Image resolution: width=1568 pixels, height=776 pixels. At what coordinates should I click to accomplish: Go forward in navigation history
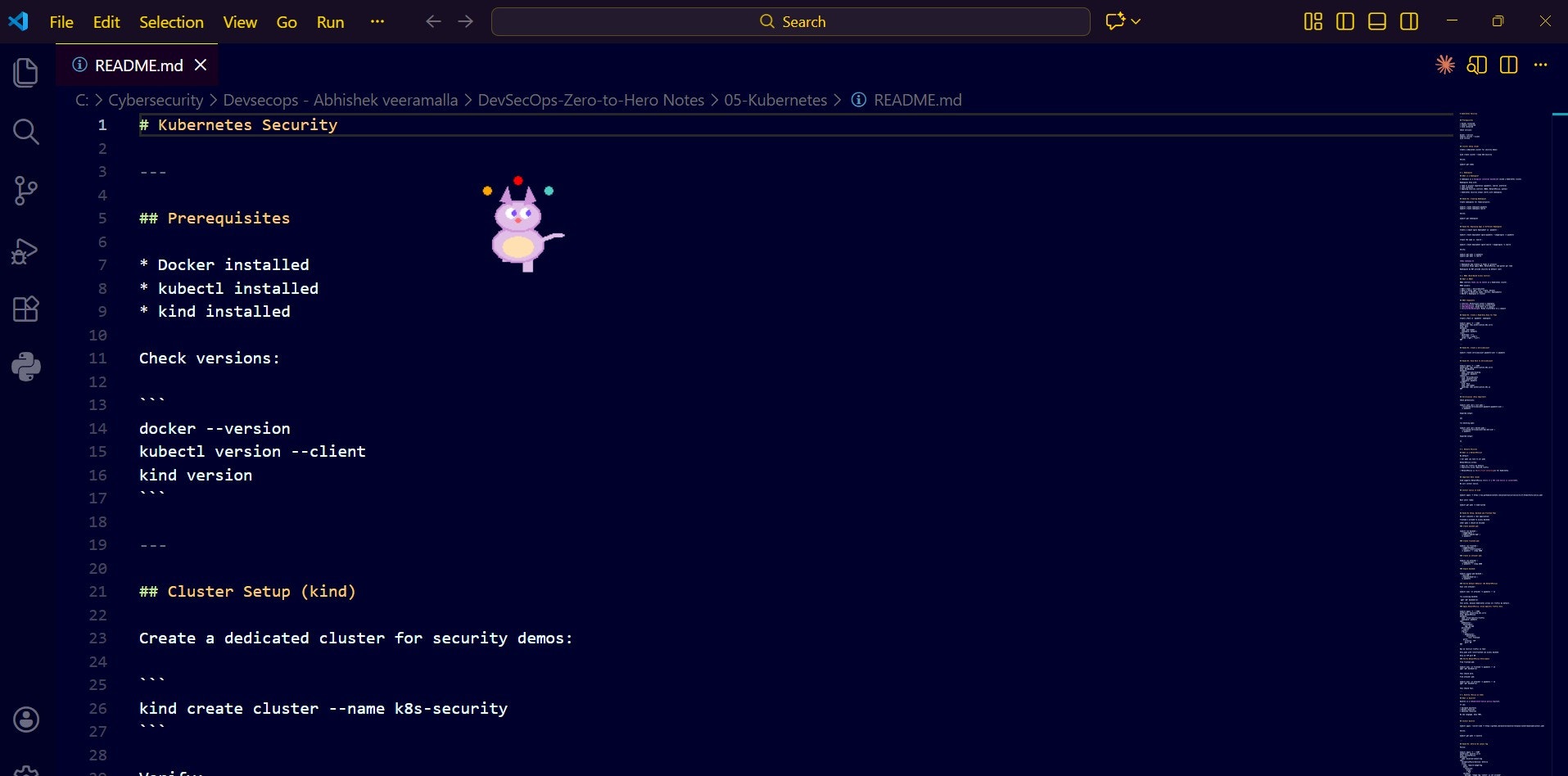pos(465,21)
